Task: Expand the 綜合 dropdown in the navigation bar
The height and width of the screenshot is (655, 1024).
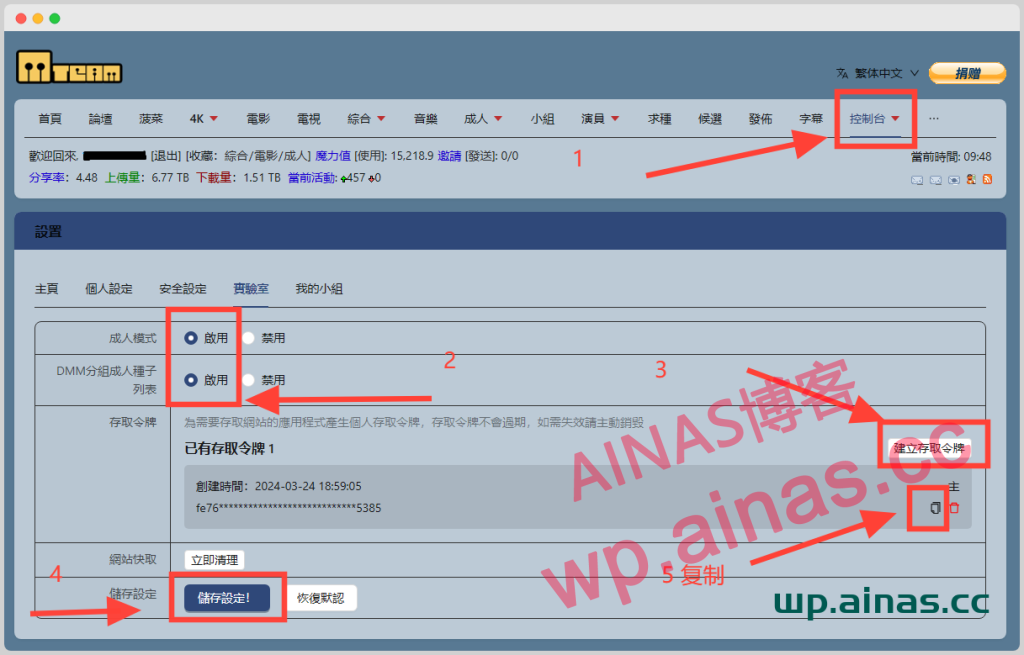Action: point(366,119)
